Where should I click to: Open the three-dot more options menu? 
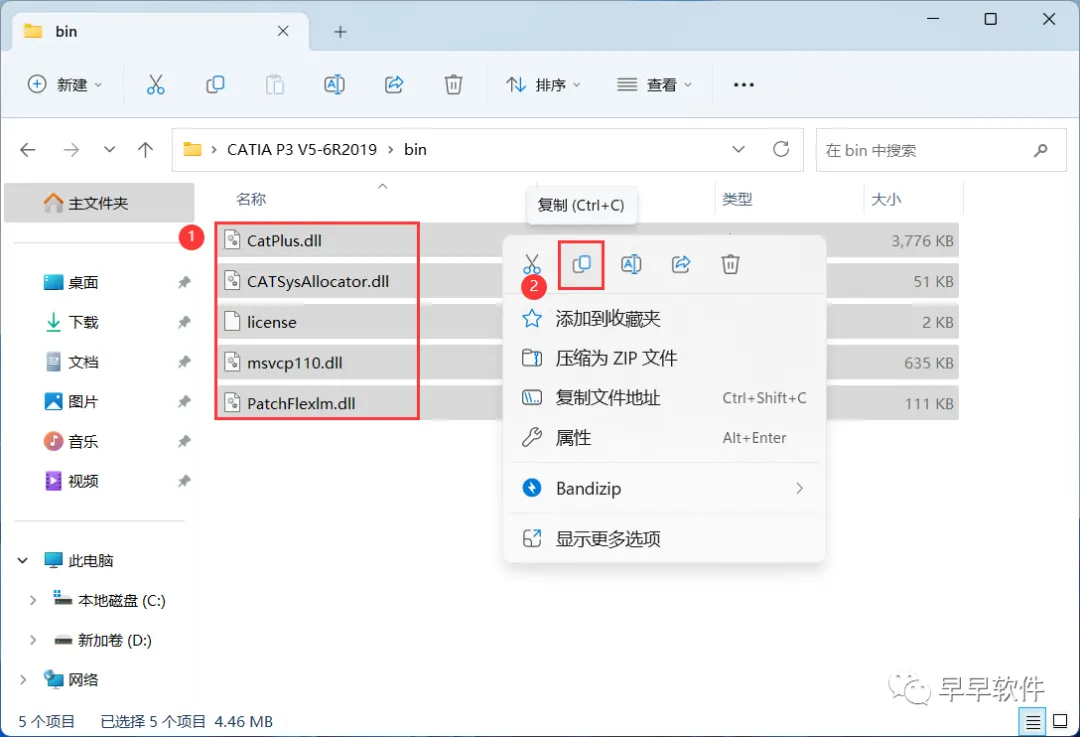744,85
